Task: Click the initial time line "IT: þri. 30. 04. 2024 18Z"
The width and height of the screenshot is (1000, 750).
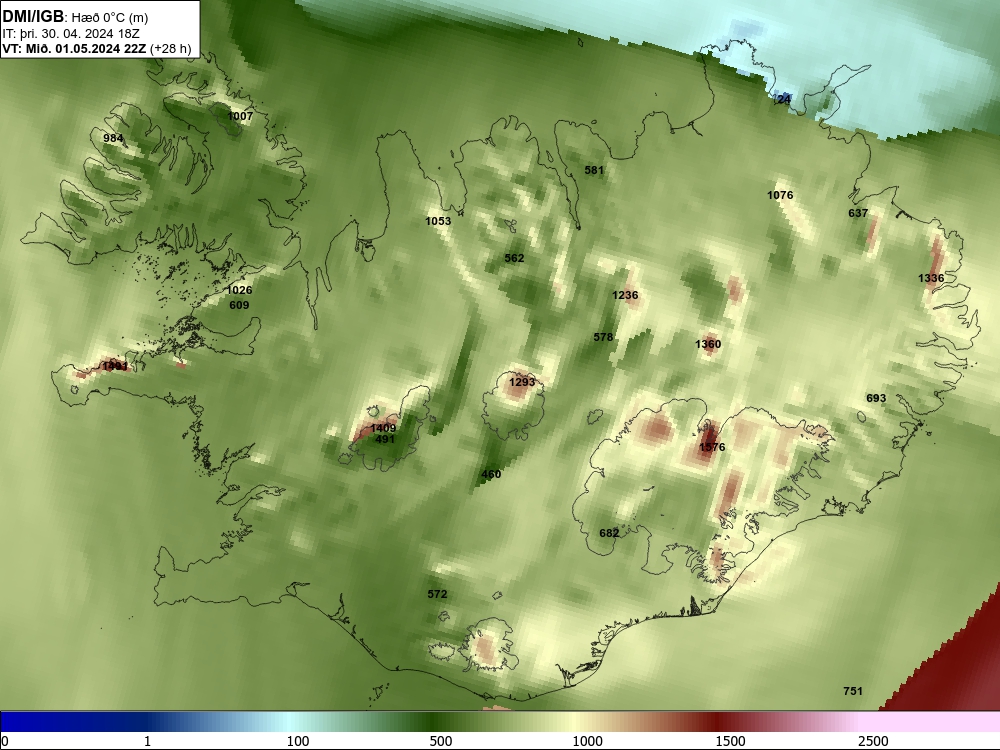Action: coord(71,34)
